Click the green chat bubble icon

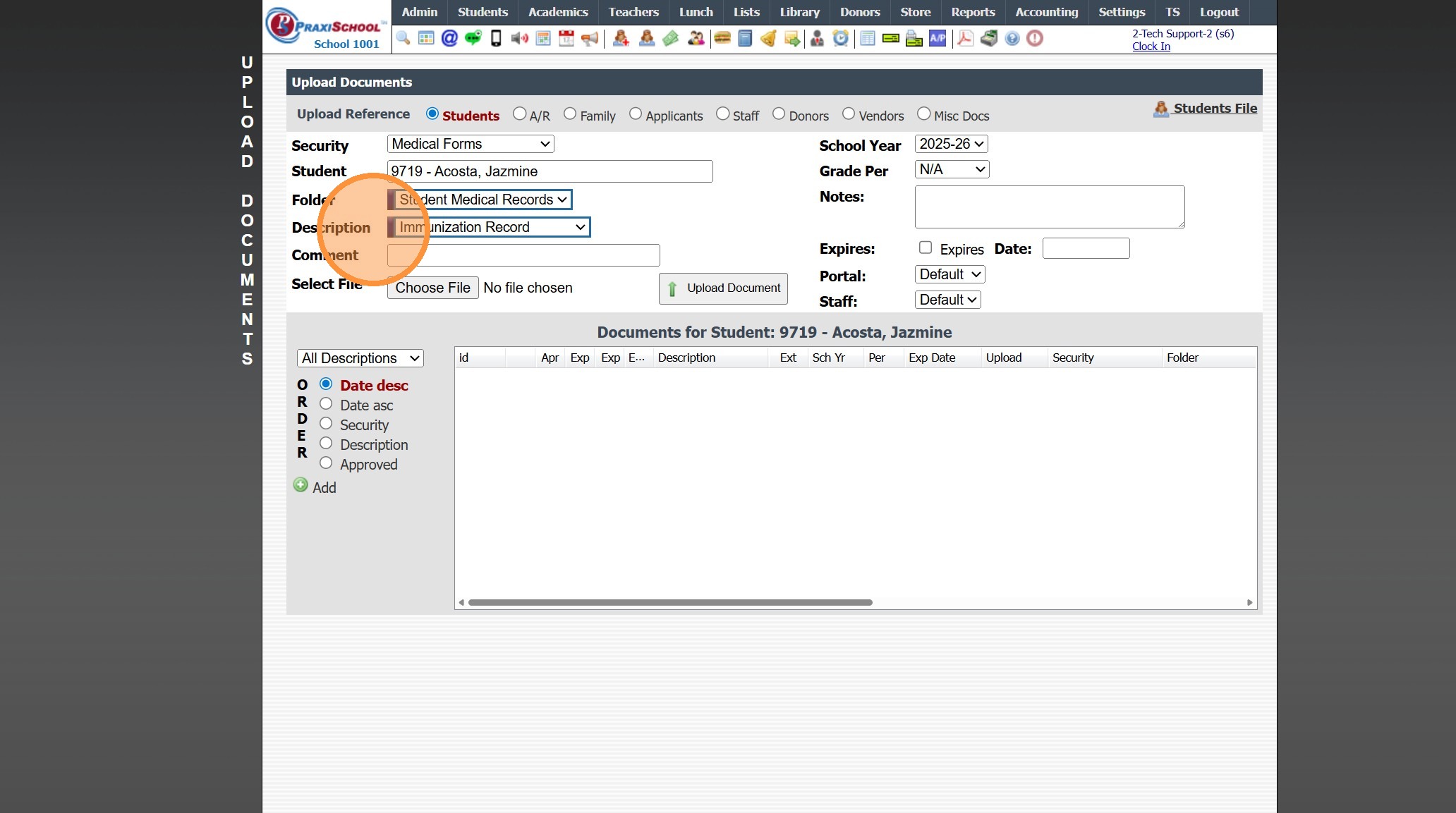click(x=473, y=38)
